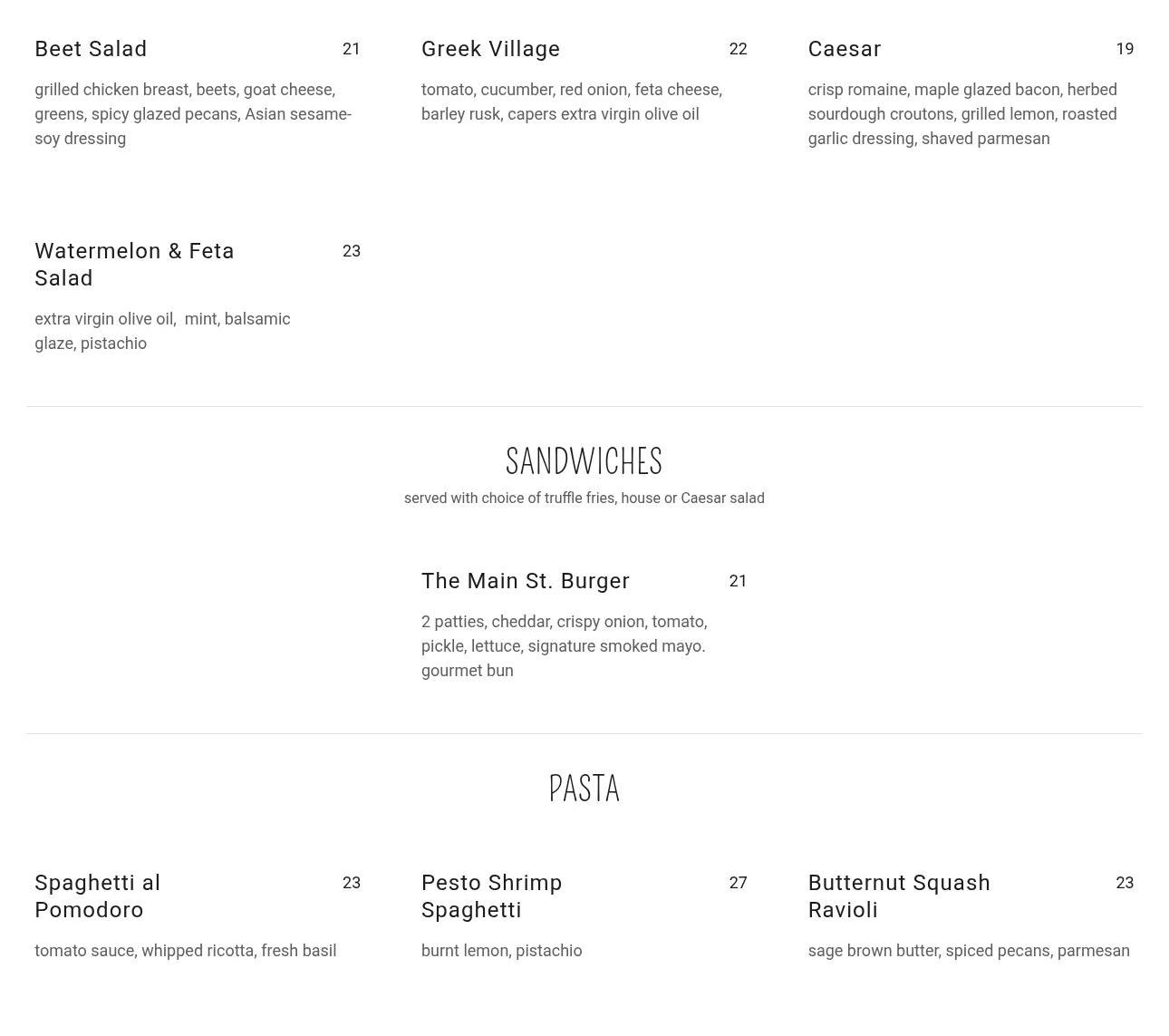Screen dimensions: 1169x1036
Task: Select the Greek Village salad title
Action: (490, 49)
